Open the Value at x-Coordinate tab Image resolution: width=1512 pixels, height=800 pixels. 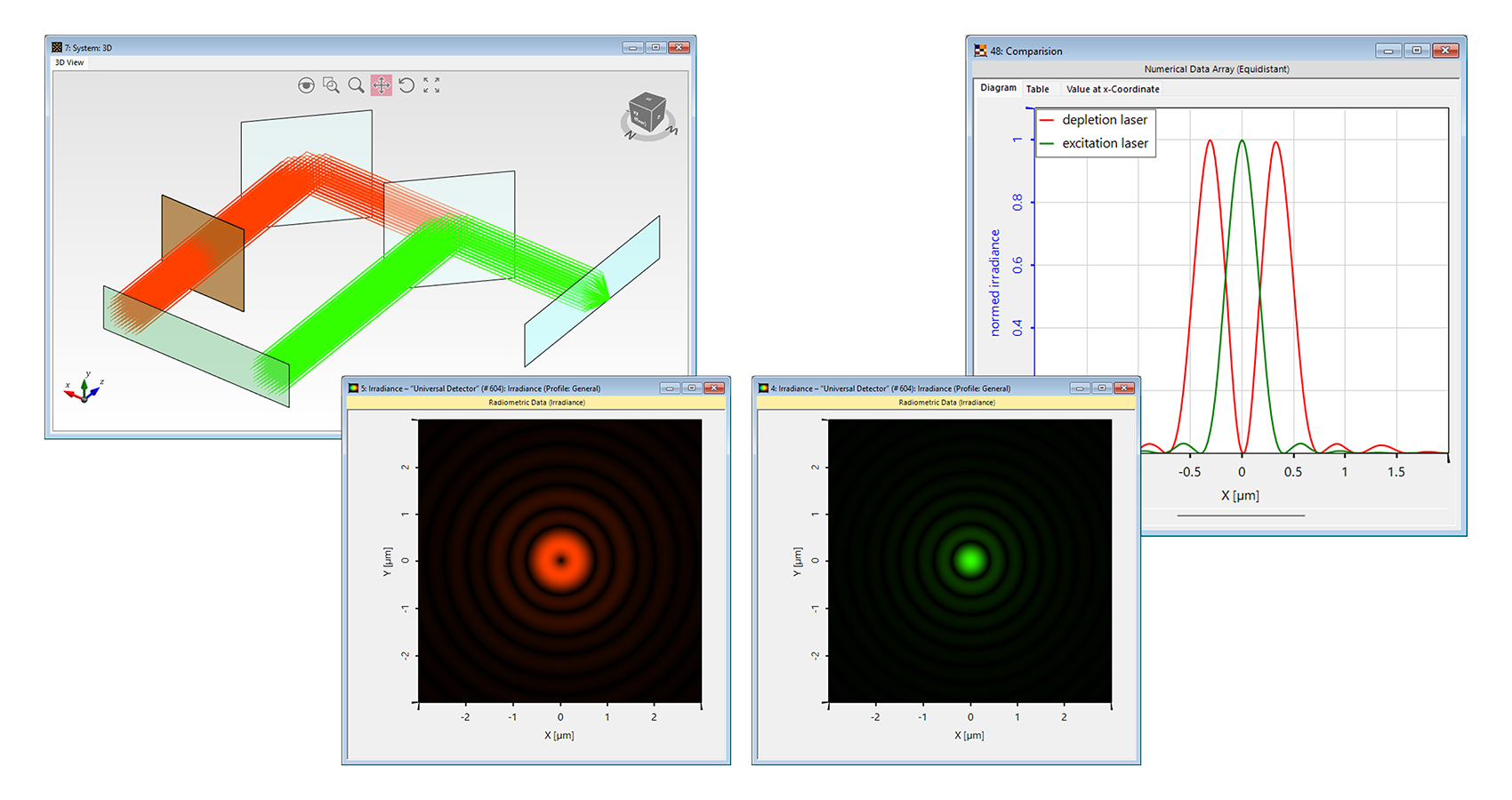(x=1113, y=89)
